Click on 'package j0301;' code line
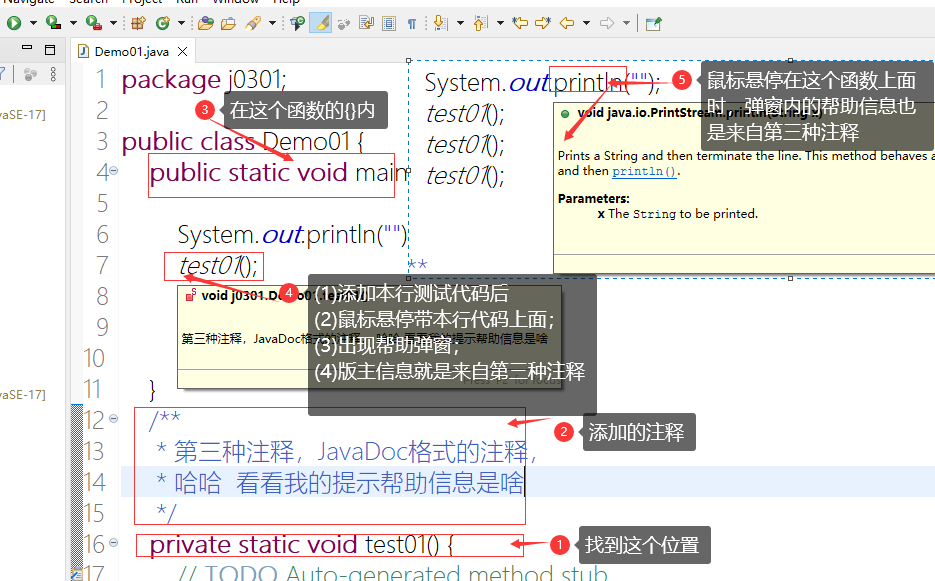935x581 pixels. 204,80
